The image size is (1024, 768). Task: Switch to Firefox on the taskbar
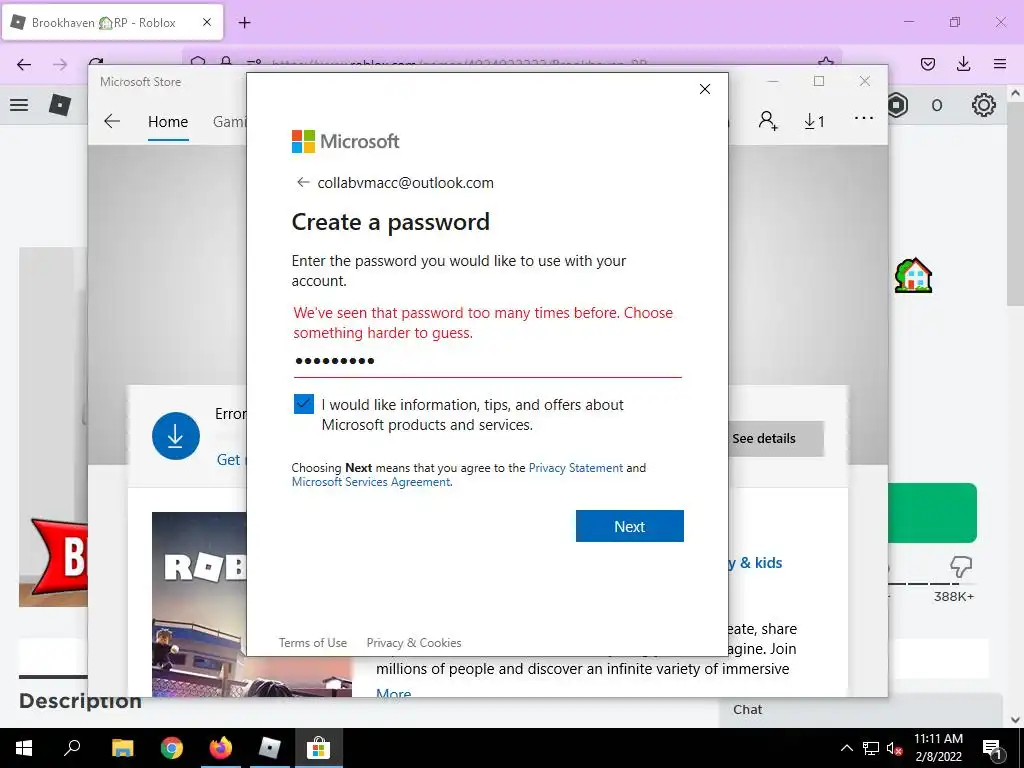(221, 748)
